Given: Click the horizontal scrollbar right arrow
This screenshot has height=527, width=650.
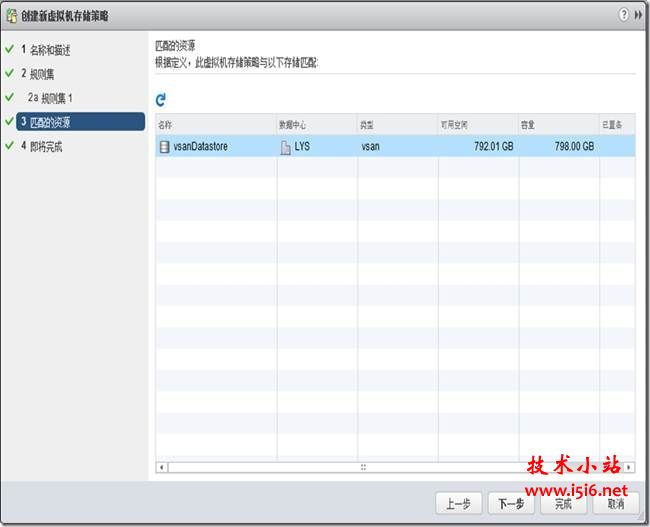Looking at the screenshot, I should coord(629,467).
